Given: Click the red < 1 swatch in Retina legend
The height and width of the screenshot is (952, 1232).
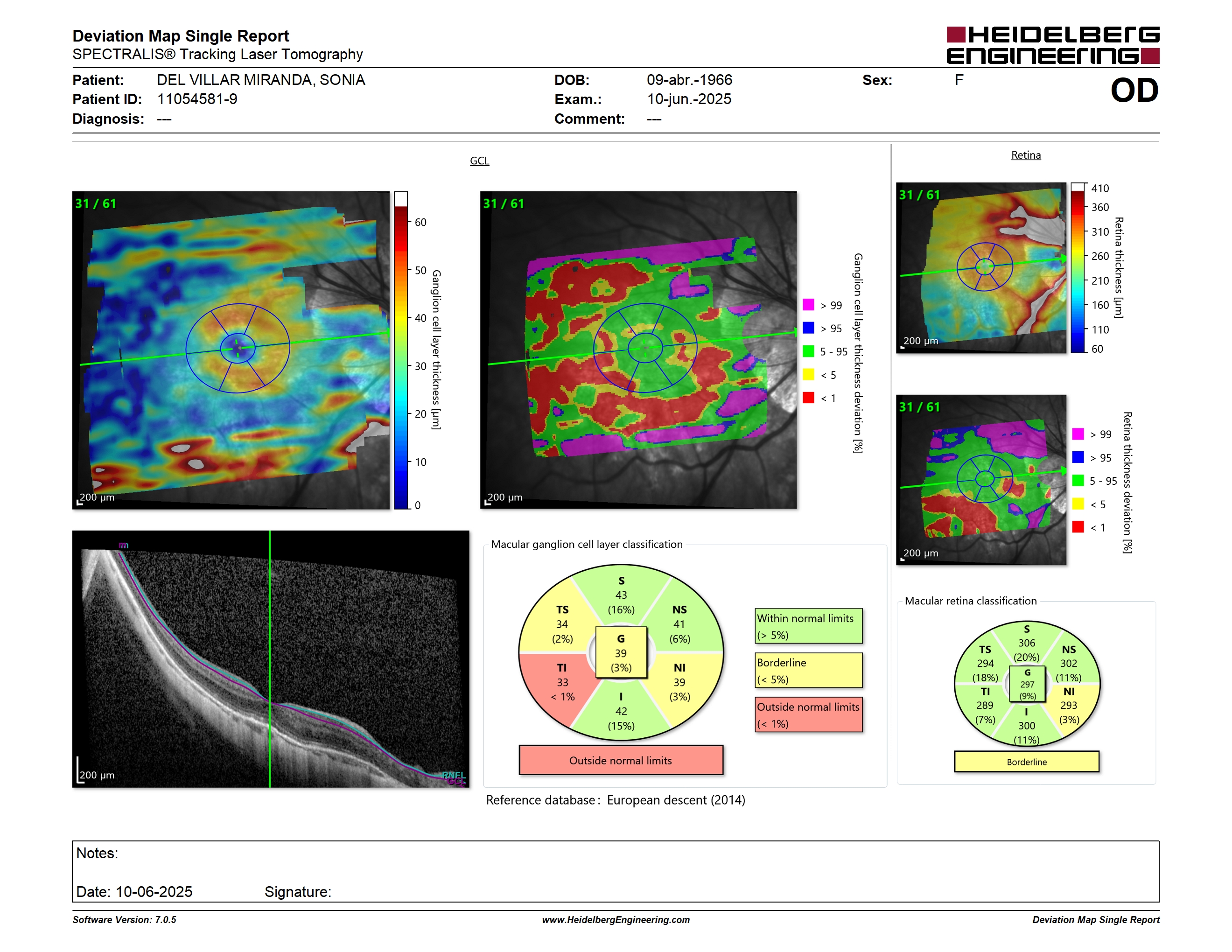Looking at the screenshot, I should coord(1078,526).
